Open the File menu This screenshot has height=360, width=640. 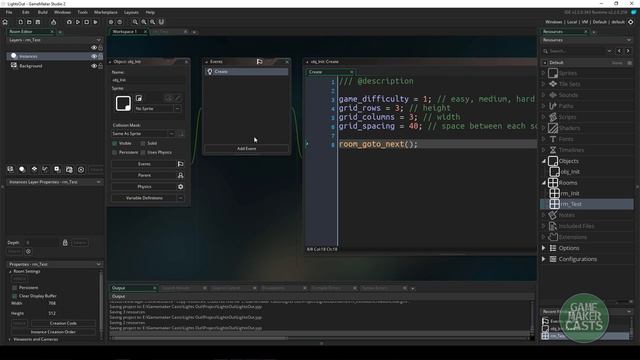point(9,12)
